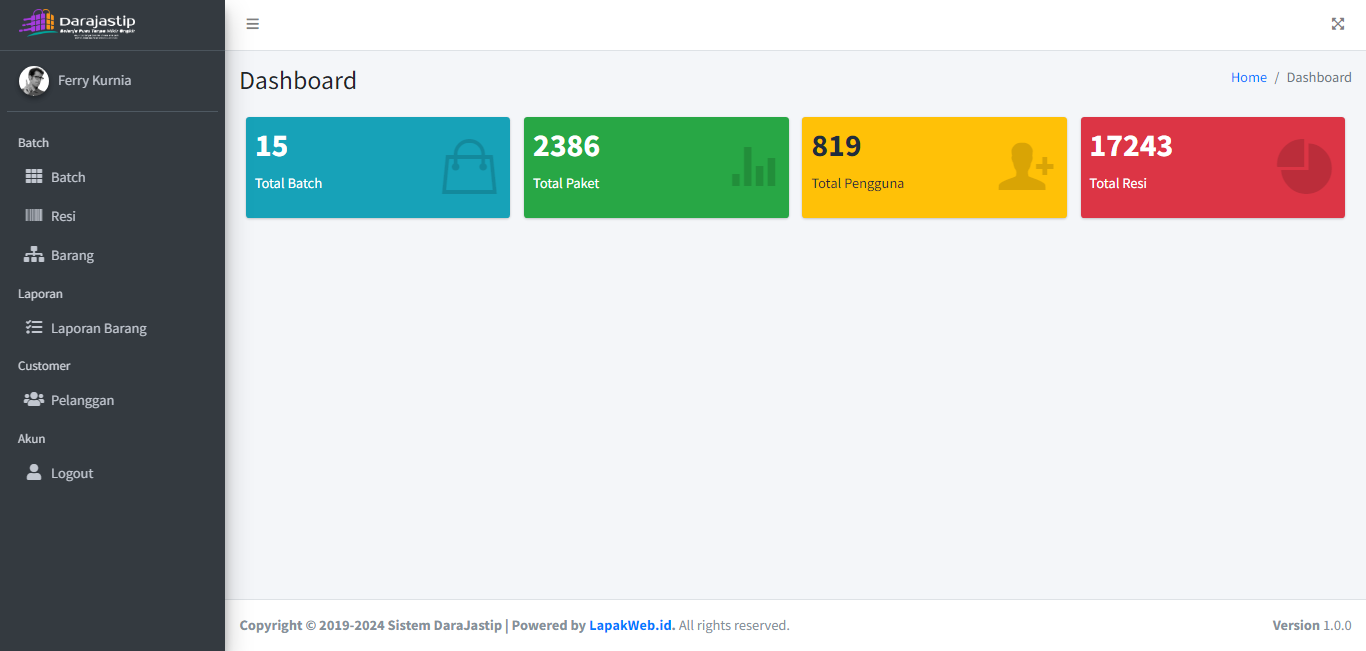Click the red Total Resi card
The height and width of the screenshot is (651, 1366).
pos(1212,167)
